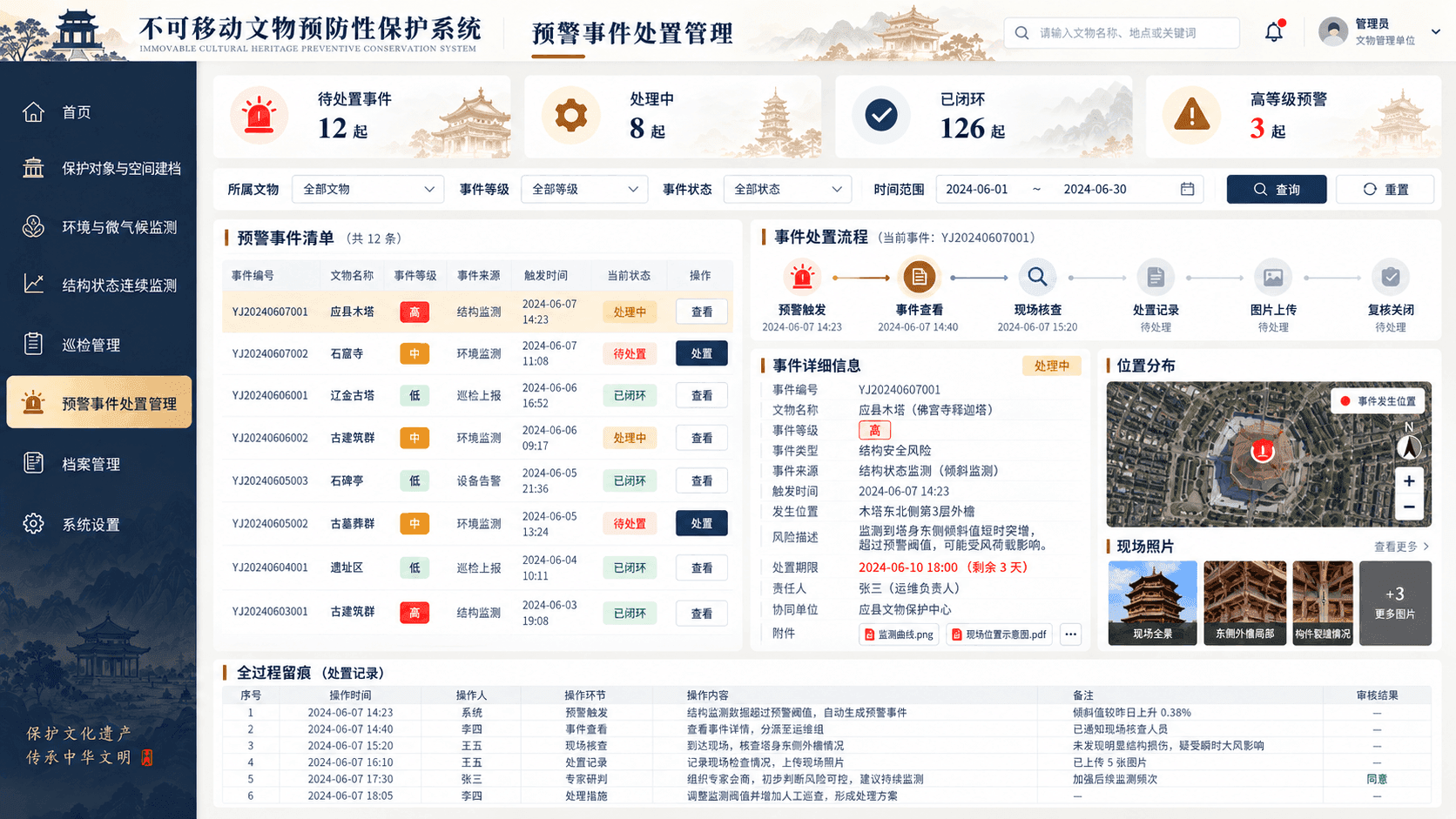Open the 事件等级 dropdown

coord(584,189)
